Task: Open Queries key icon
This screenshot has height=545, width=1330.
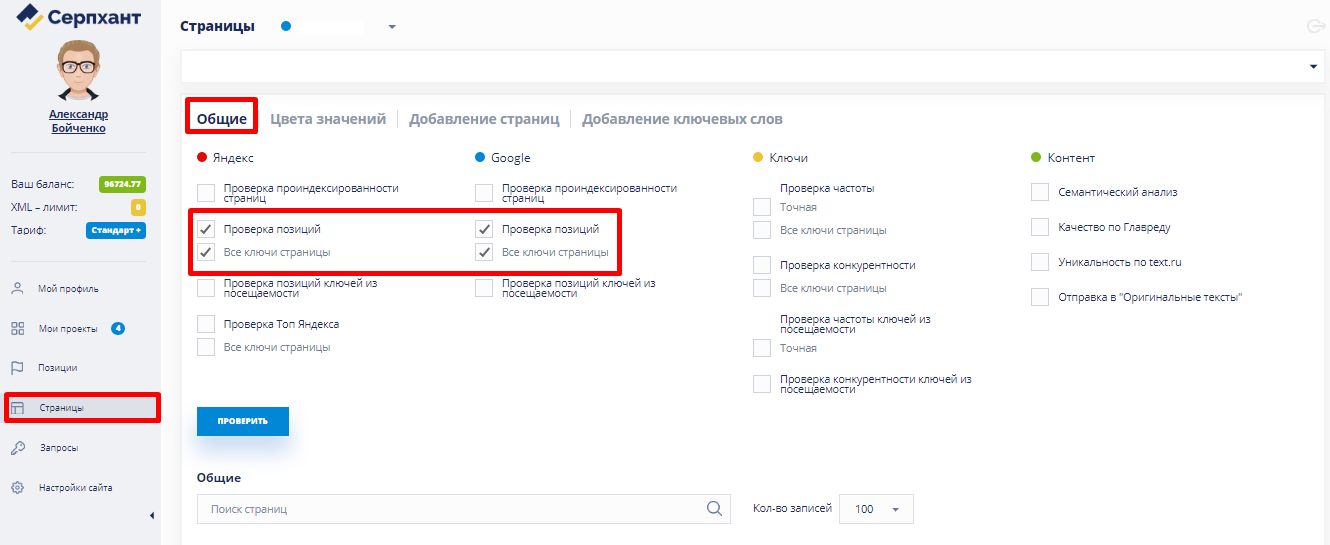Action: click(17, 448)
